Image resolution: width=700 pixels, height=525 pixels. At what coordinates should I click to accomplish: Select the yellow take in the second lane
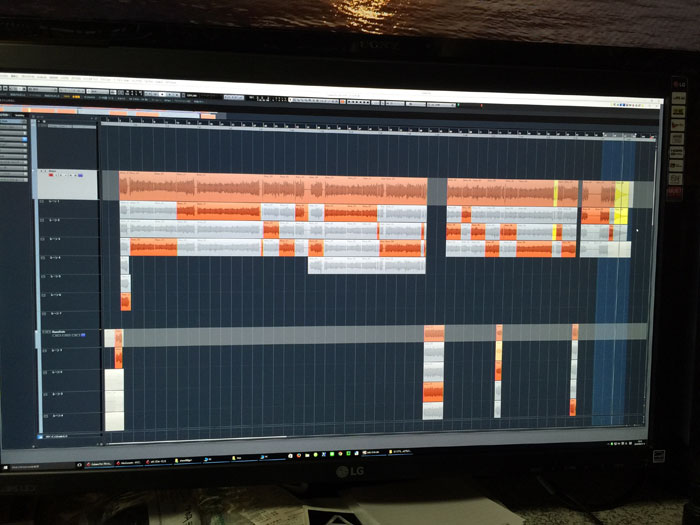554,232
